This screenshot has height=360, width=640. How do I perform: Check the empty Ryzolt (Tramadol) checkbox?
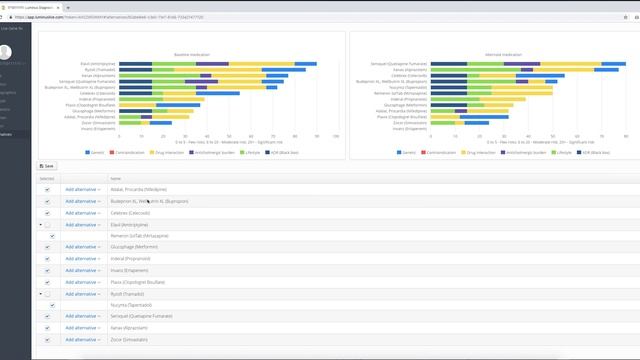[47, 294]
